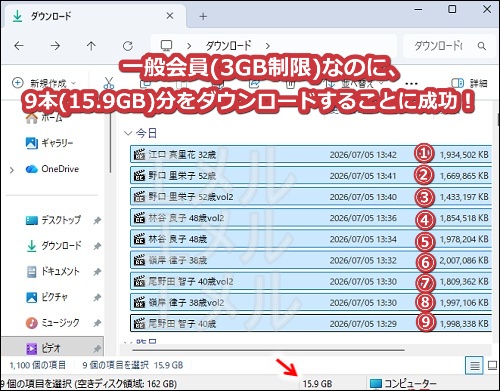
Task: Click video icon of 江口 茉里花 32歳
Action: pyautogui.click(x=139, y=154)
